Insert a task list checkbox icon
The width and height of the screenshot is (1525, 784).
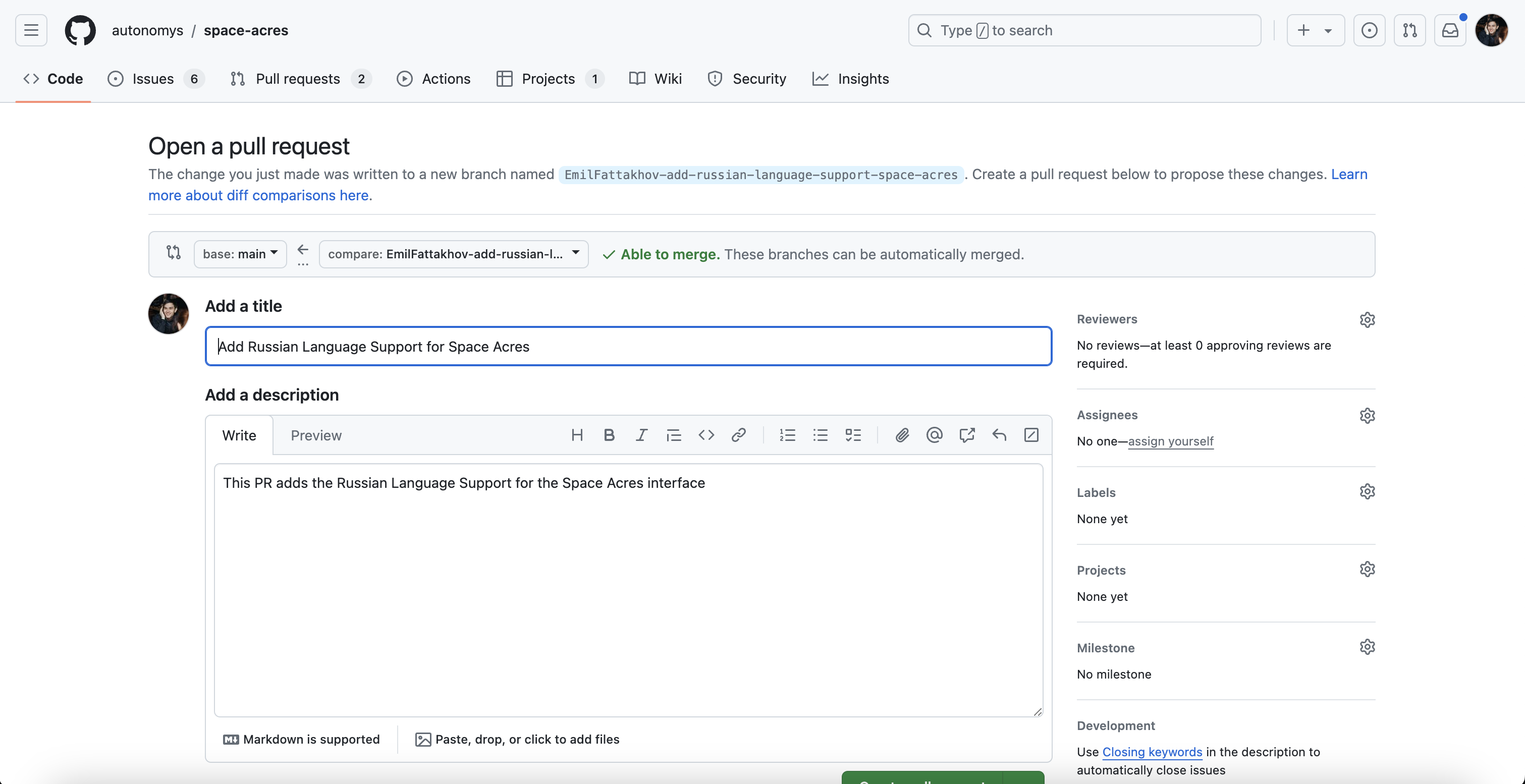pyautogui.click(x=852, y=435)
